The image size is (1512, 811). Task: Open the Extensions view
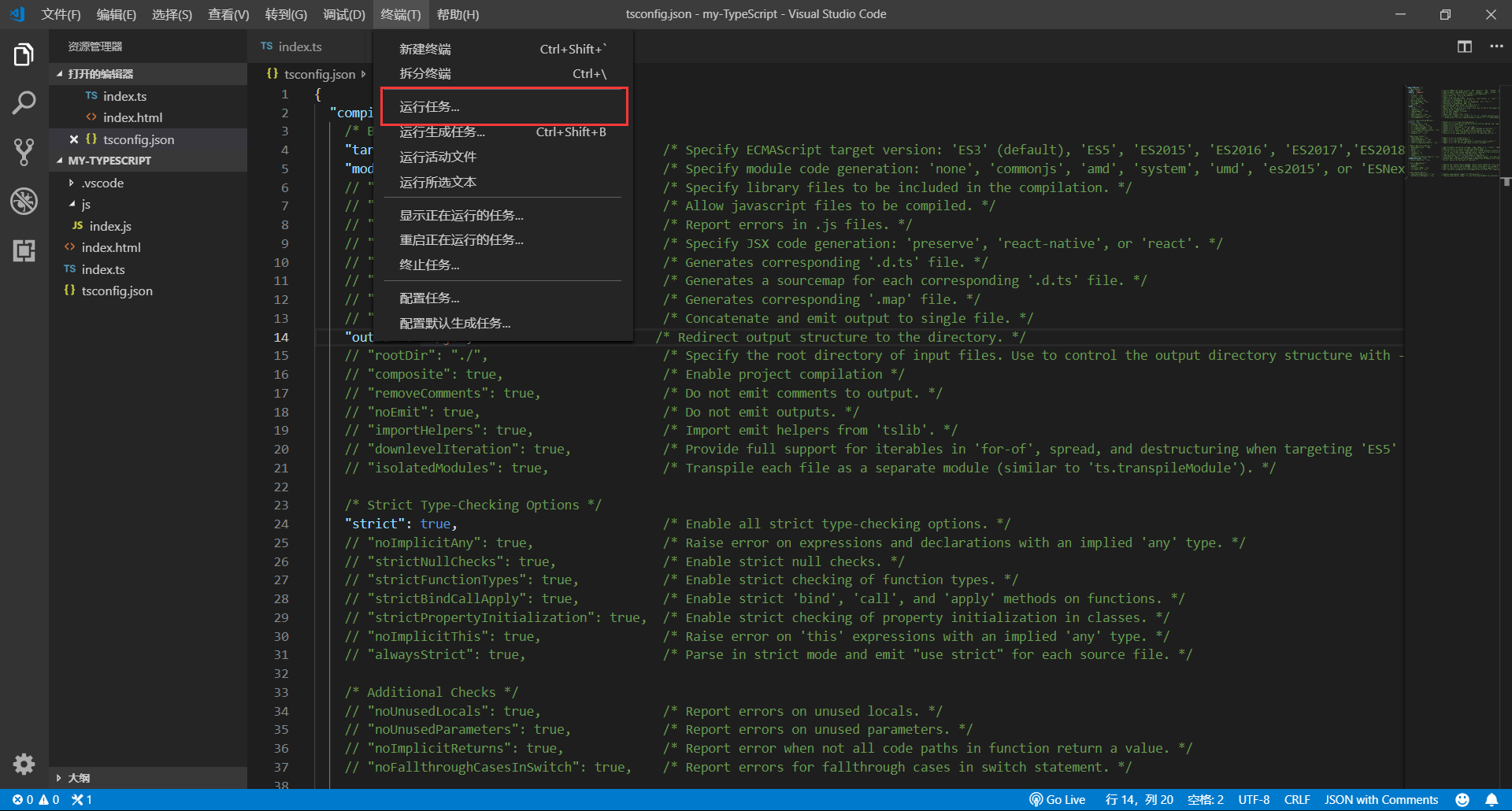tap(24, 250)
